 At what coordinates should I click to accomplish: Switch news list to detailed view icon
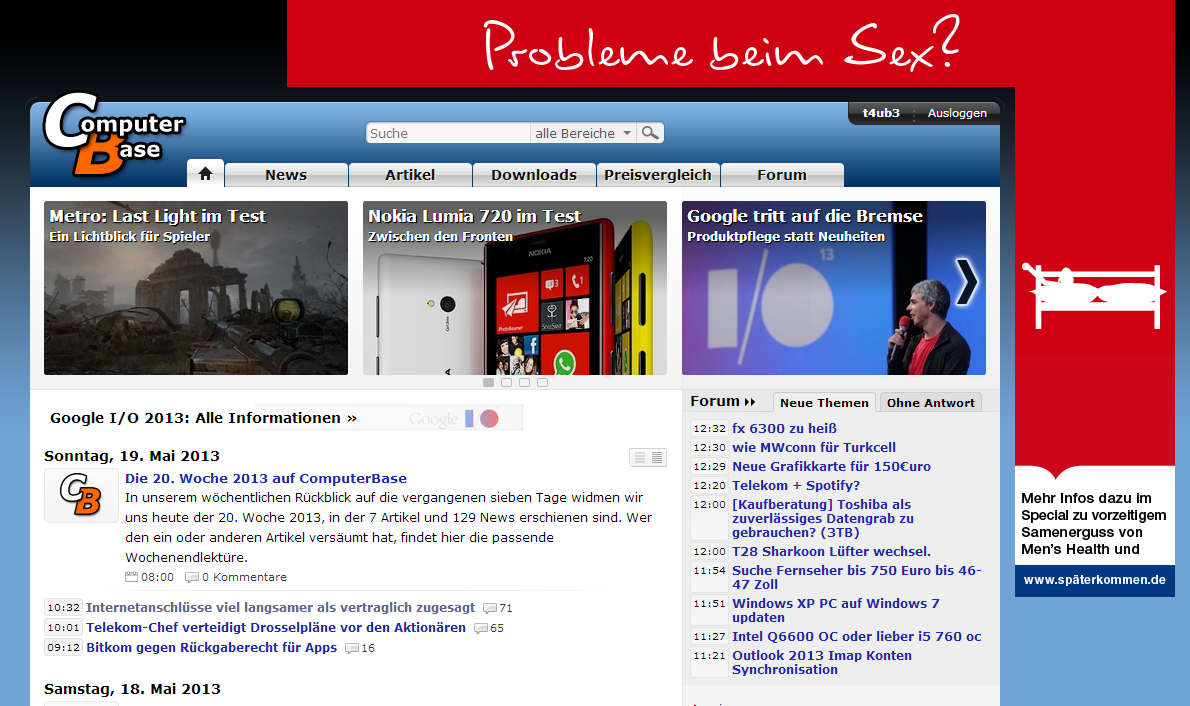tap(657, 458)
